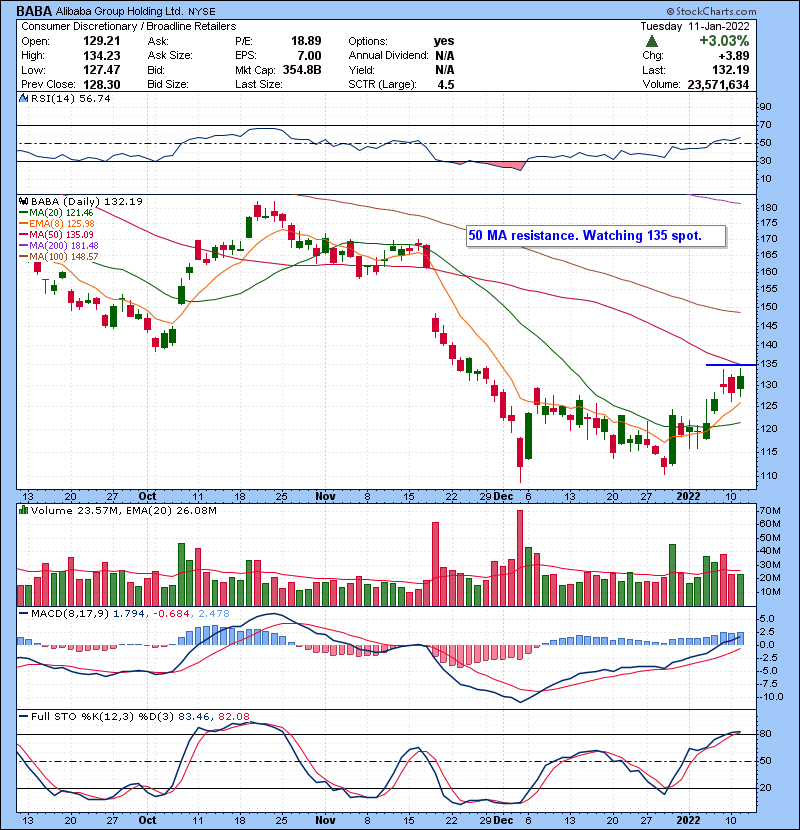
Task: Click the orange line marker beside EMA(8)
Action: 23,224
